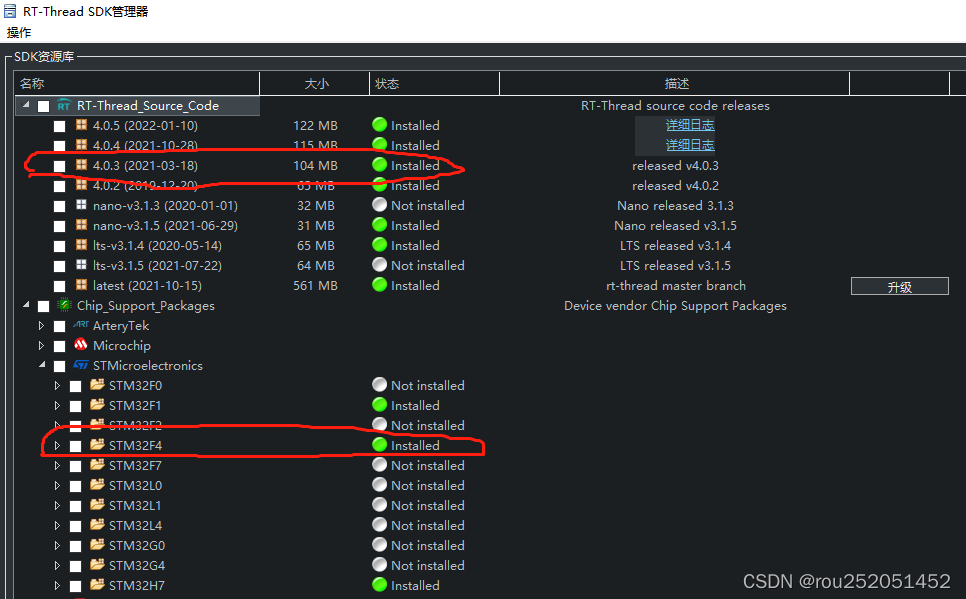Screen dimensions: 966x599
Task: Sort by the 状态 column header
Action: [434, 83]
